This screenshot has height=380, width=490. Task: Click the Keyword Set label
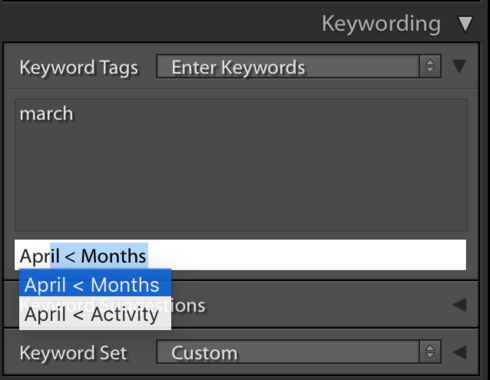point(73,353)
